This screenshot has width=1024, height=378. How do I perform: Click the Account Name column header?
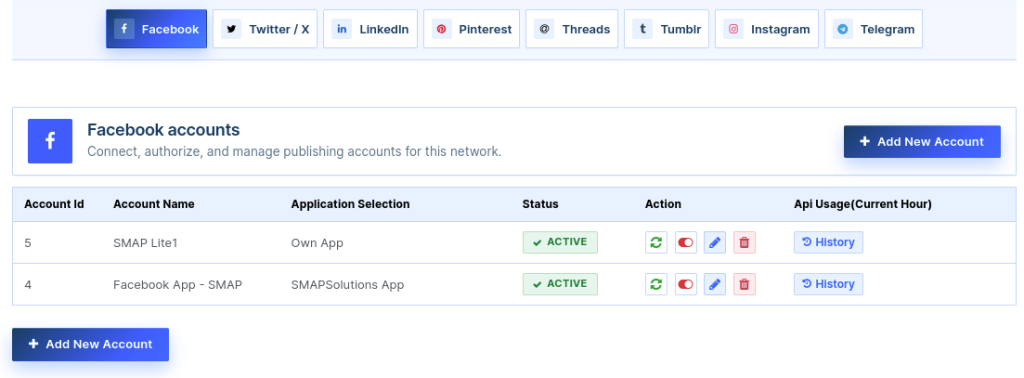coord(153,204)
